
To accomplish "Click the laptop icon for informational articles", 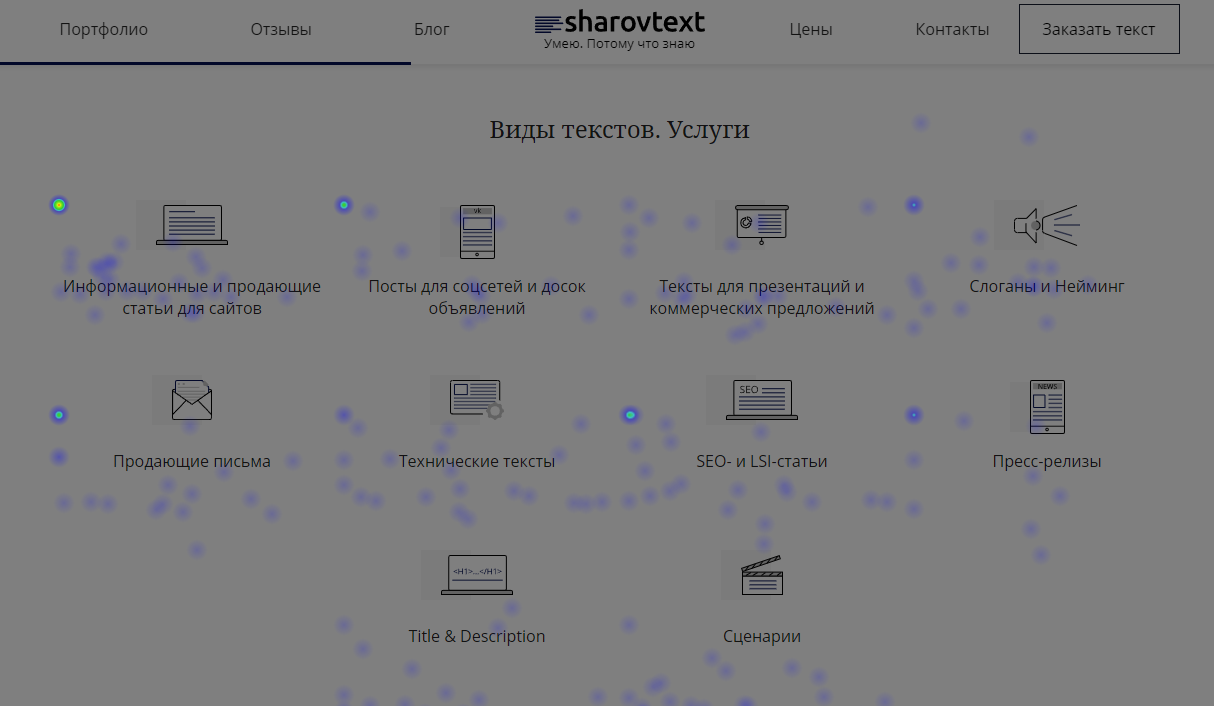I will point(191,225).
